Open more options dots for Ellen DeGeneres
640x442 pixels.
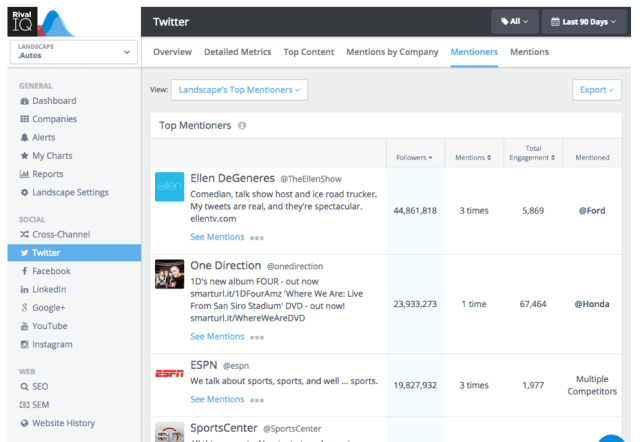click(257, 238)
